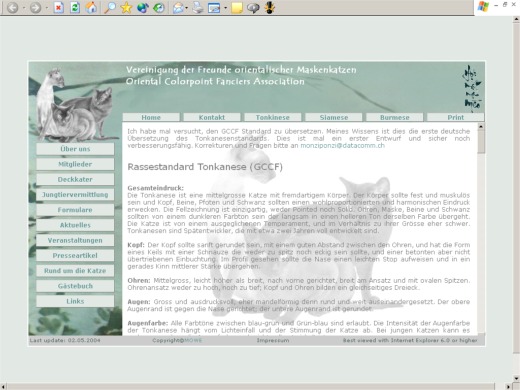Screen dimensions: 520x390
Task: Expand the Back button history dropdown arrow
Action: (24, 8)
